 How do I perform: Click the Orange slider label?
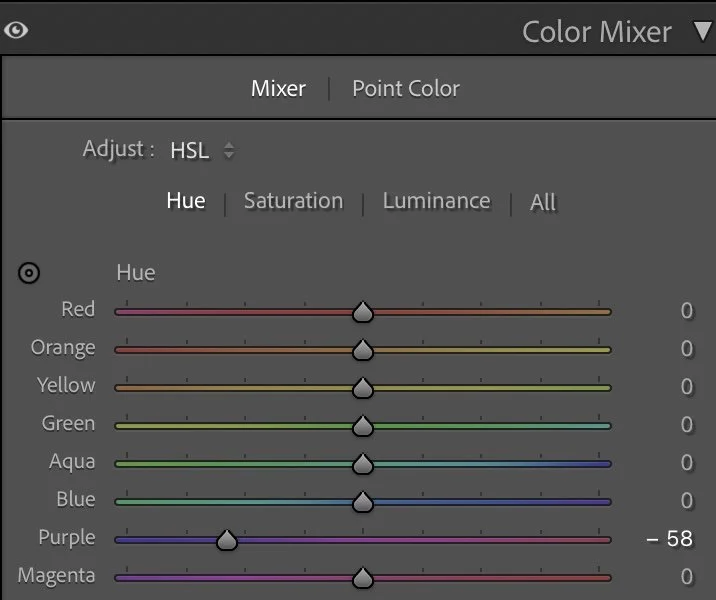[x=63, y=348]
